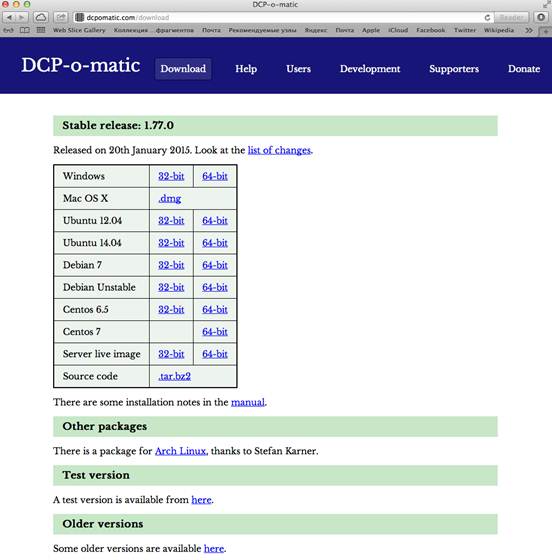
Task: Download Server live image 32-bit
Action: point(171,354)
